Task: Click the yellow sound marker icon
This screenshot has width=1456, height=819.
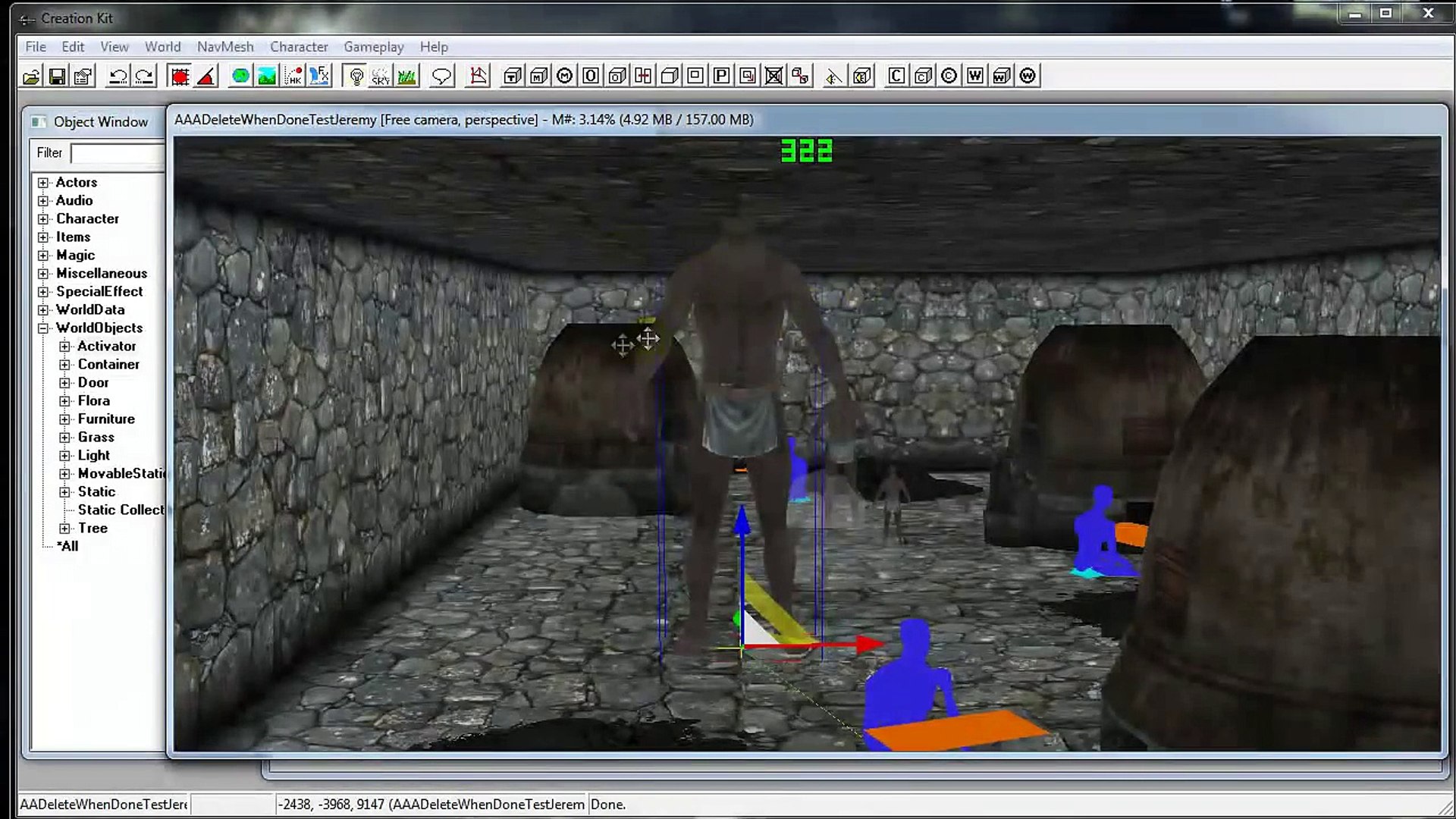Action: coord(833,76)
